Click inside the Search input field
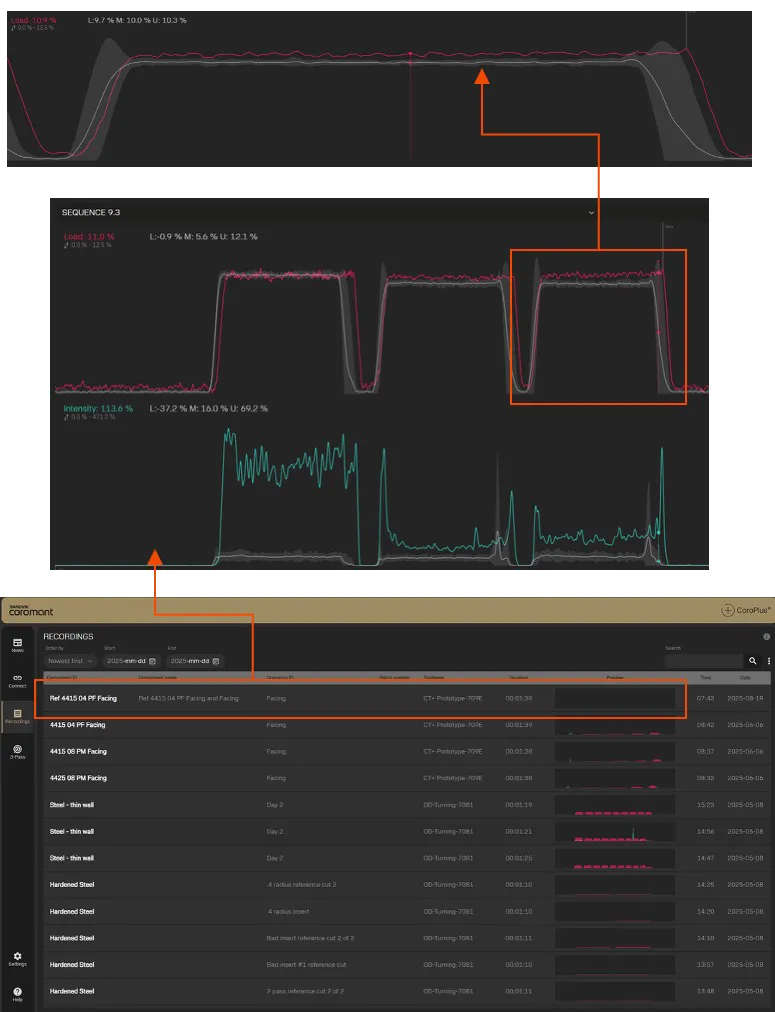The height and width of the screenshot is (1012, 775). click(x=703, y=661)
